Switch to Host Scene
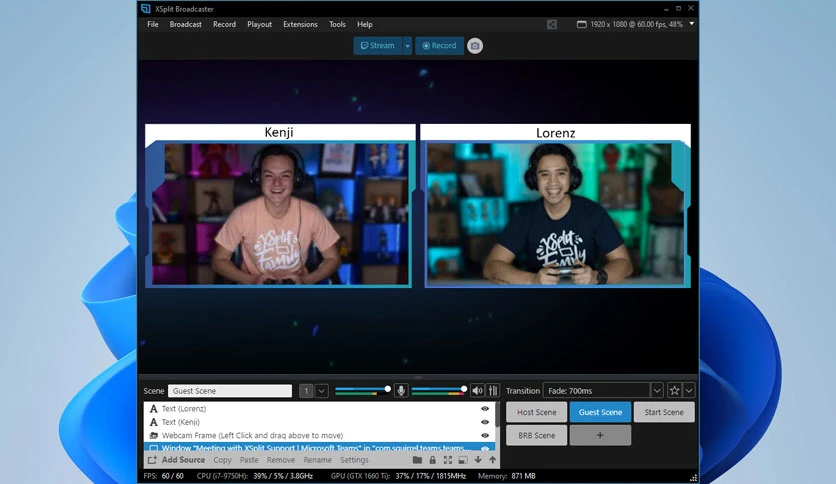836x484 pixels. click(x=536, y=412)
